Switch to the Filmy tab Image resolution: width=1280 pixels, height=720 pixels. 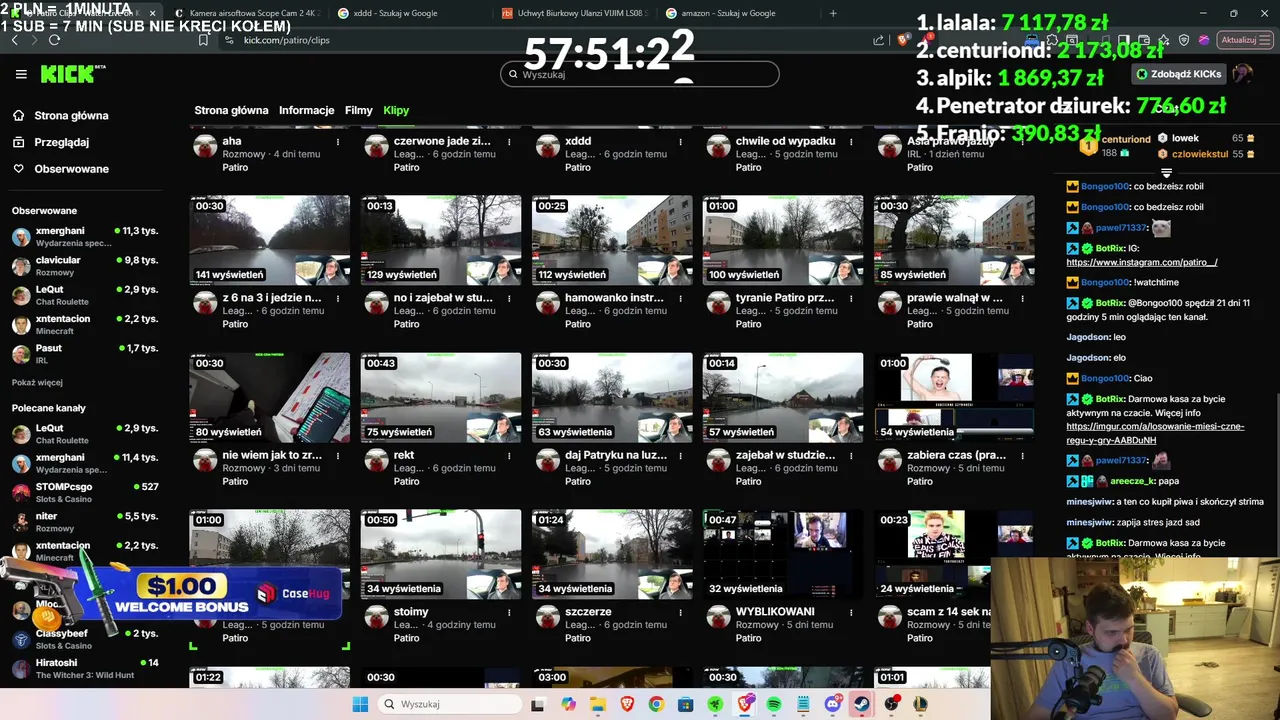point(359,110)
